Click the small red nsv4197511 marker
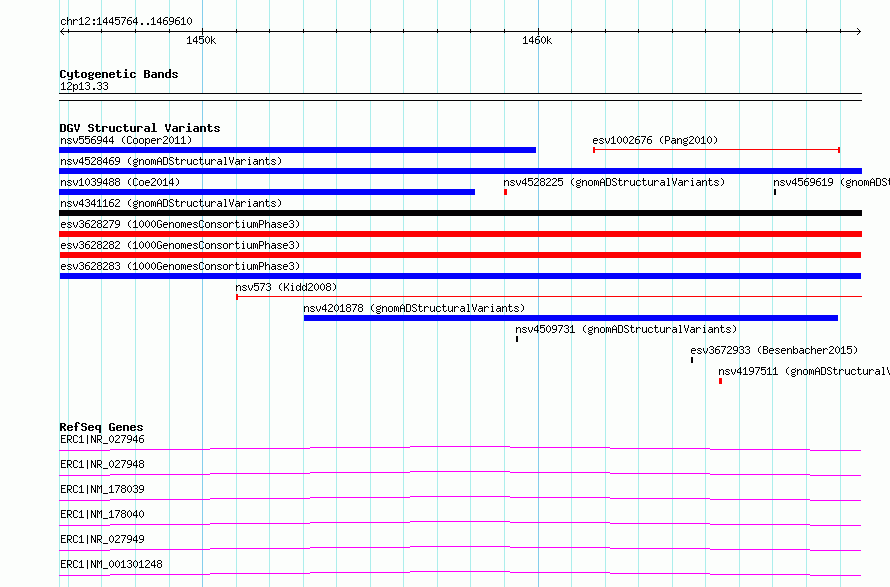Image resolution: width=890 pixels, height=587 pixels. 720,381
